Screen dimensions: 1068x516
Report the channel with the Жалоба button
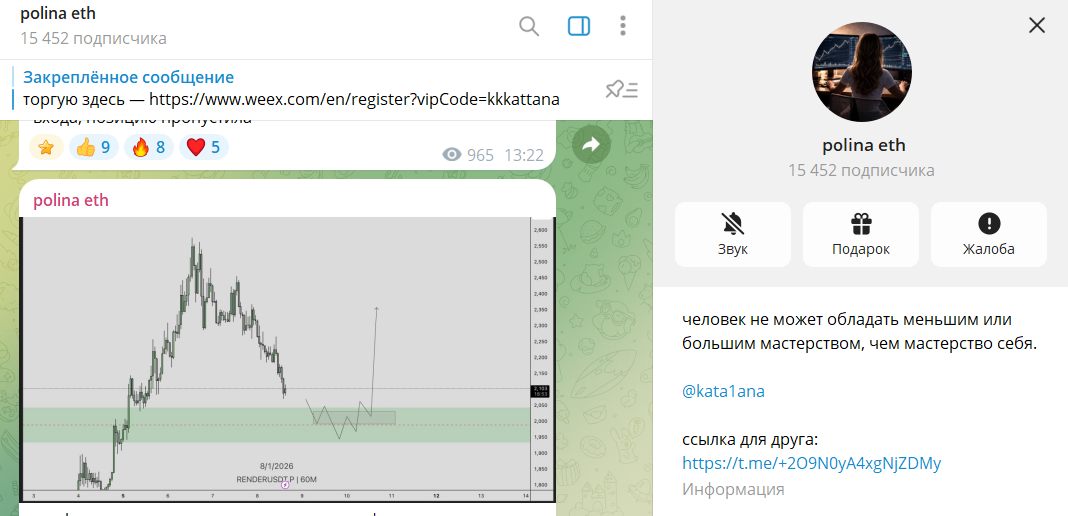point(988,235)
